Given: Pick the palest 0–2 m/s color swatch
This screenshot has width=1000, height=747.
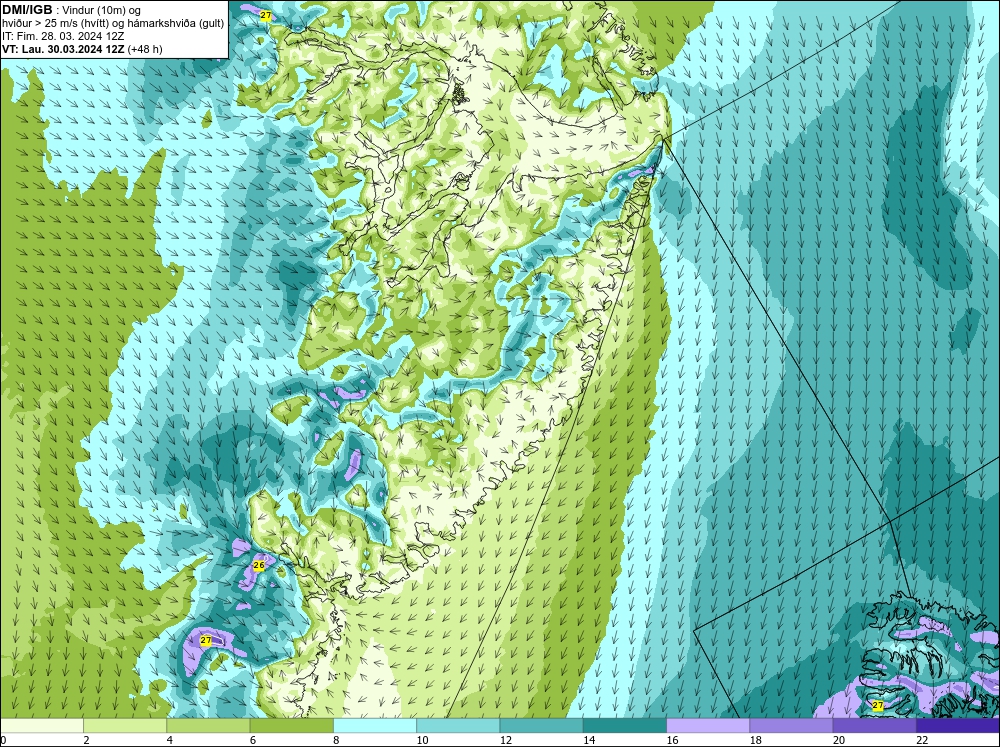Looking at the screenshot, I should click(x=42, y=725).
